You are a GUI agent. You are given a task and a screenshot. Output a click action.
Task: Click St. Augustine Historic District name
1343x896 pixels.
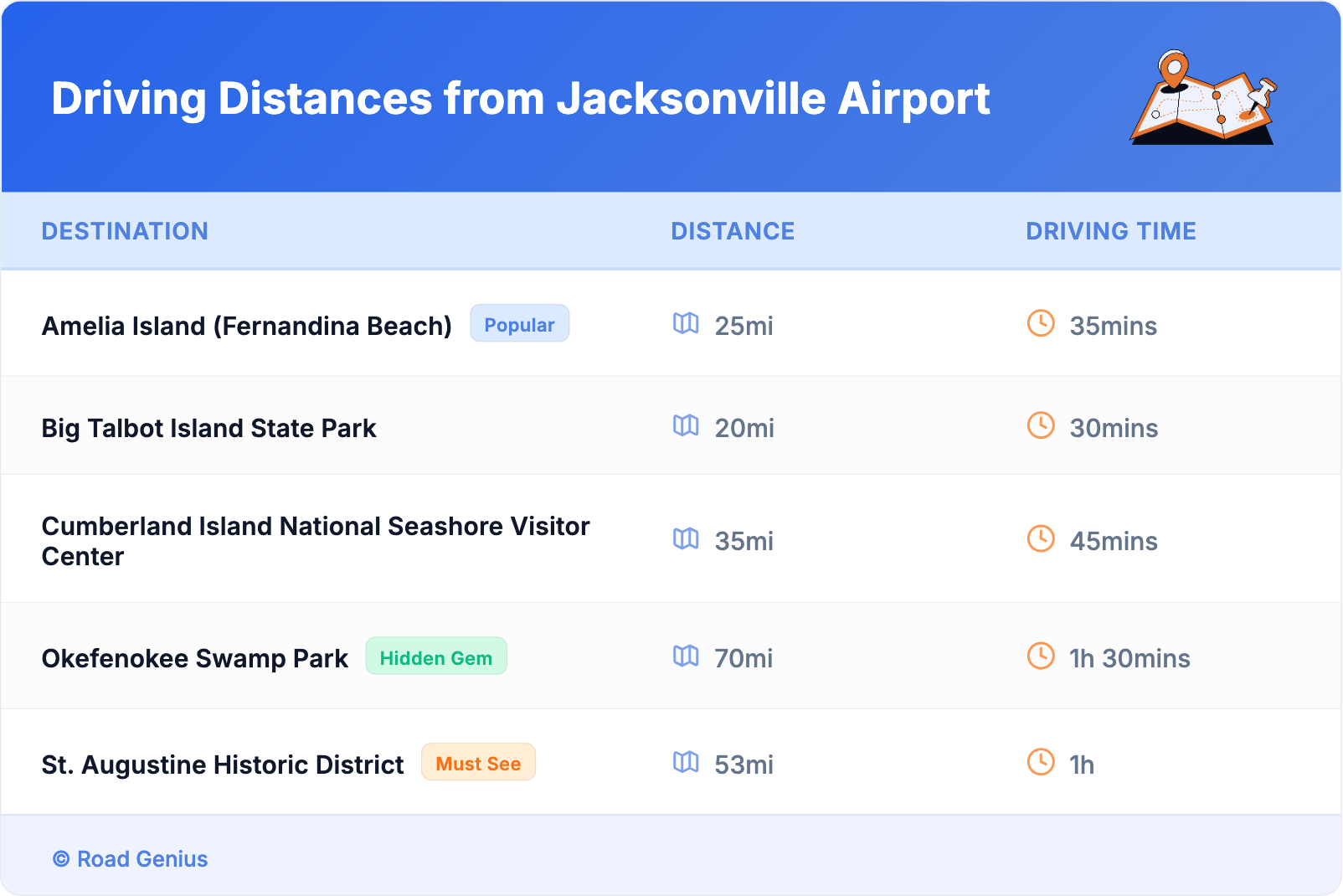click(x=223, y=765)
